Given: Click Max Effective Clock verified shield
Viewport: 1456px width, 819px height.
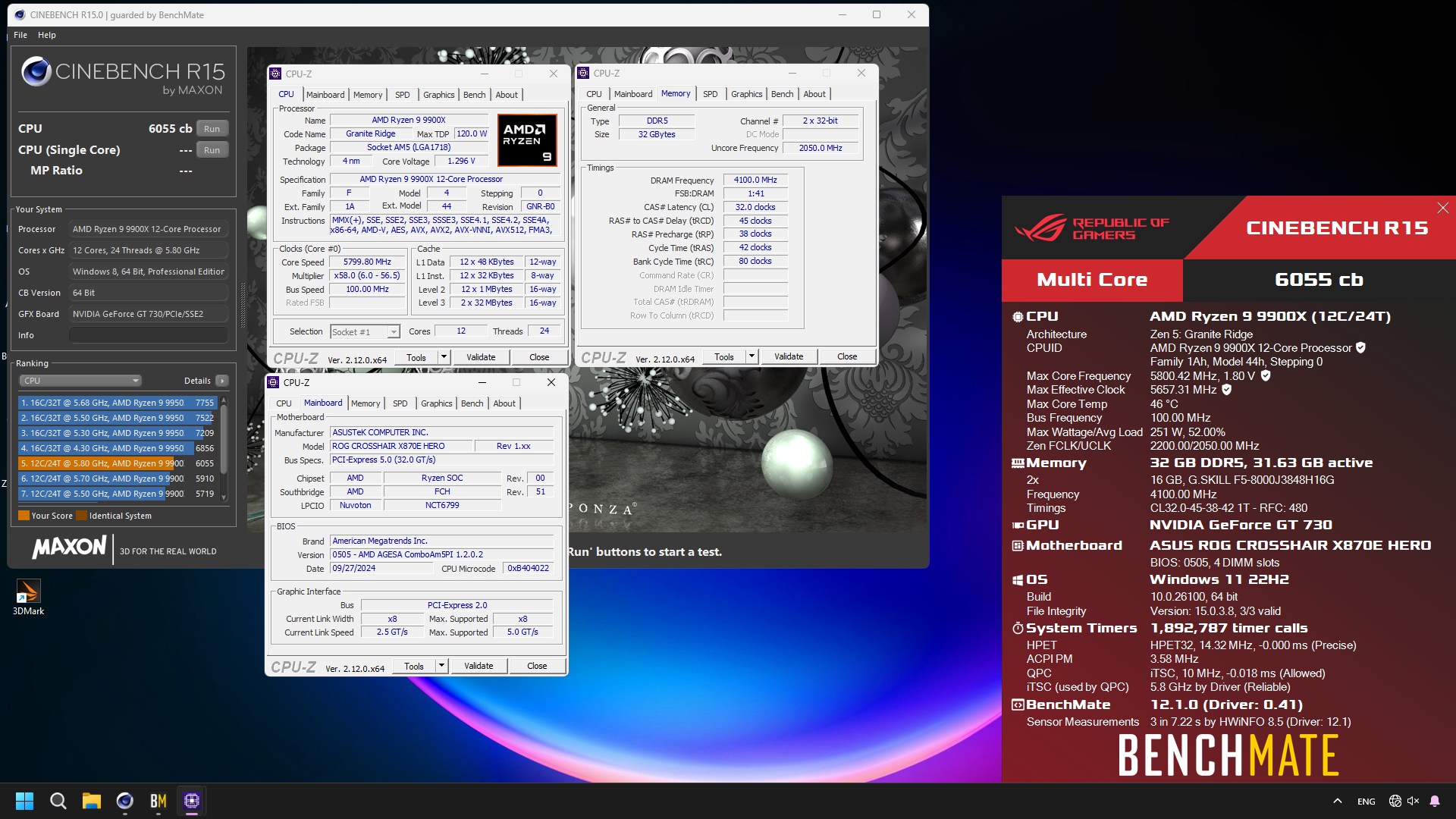Looking at the screenshot, I should click(x=1227, y=389).
